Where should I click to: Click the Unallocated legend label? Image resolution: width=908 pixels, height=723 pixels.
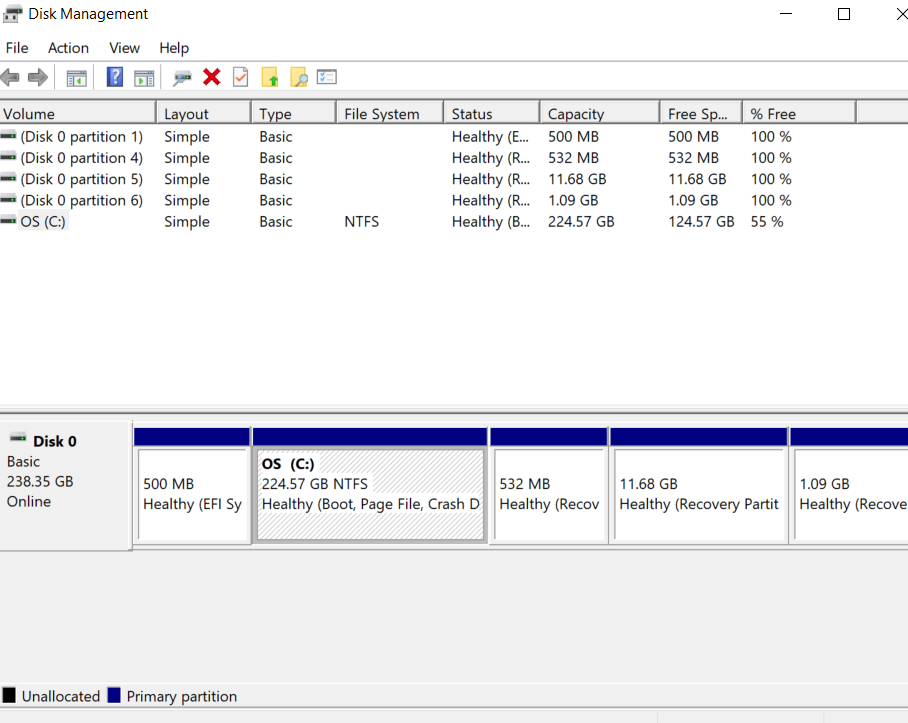point(61,696)
